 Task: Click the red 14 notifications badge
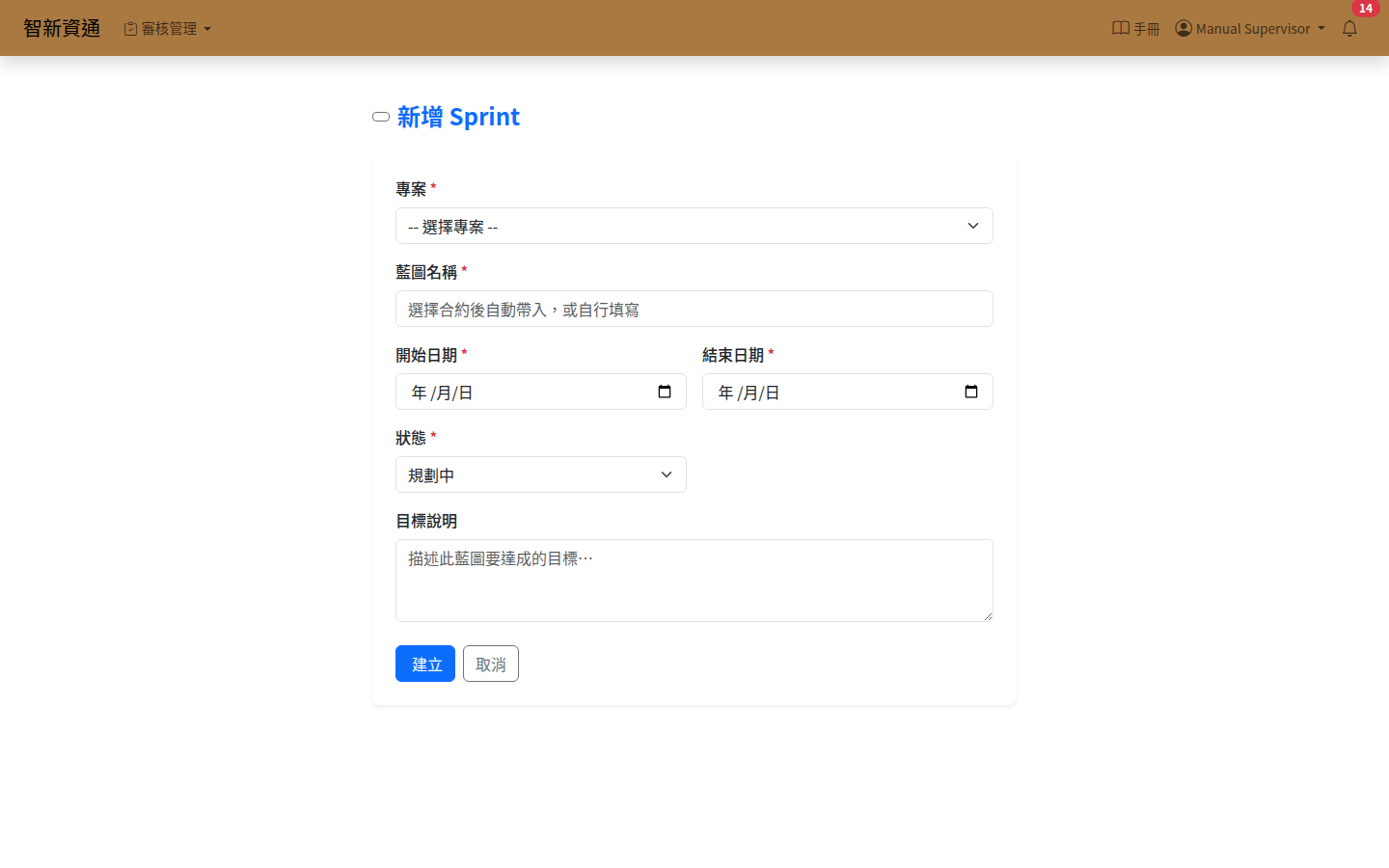tap(1365, 9)
